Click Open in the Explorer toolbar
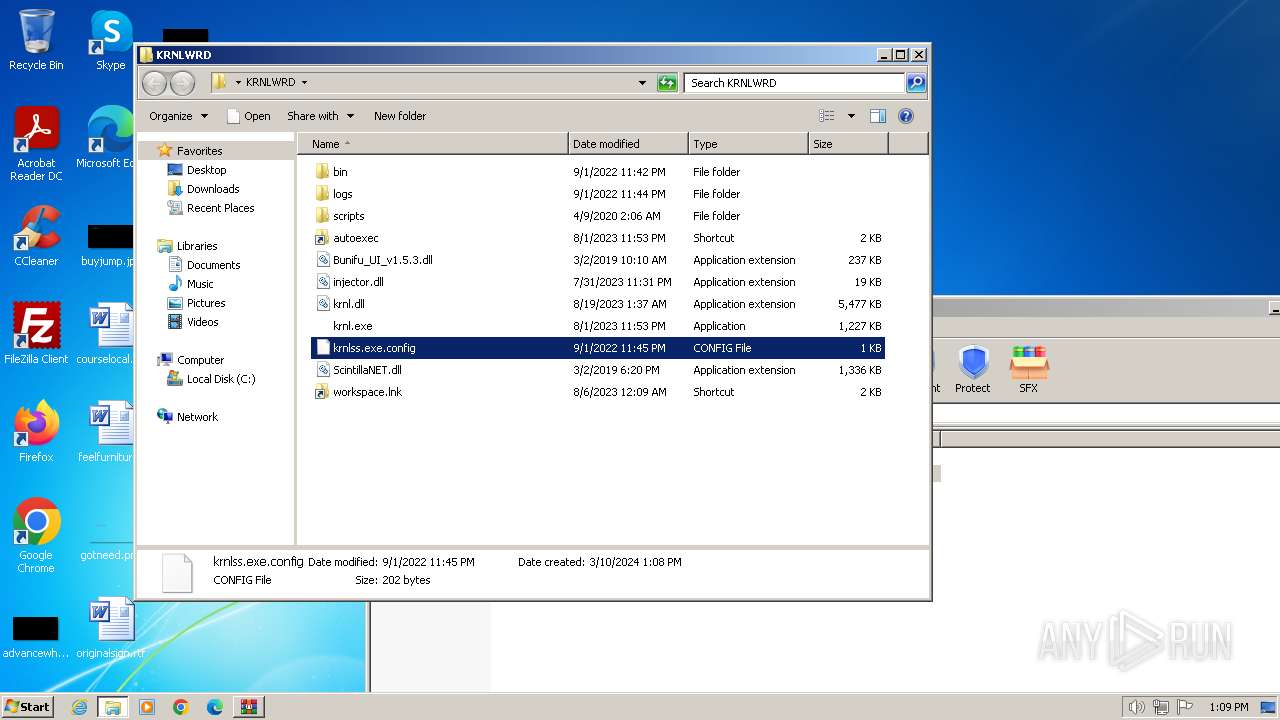Screen dimensions: 1280x720 coord(249,116)
